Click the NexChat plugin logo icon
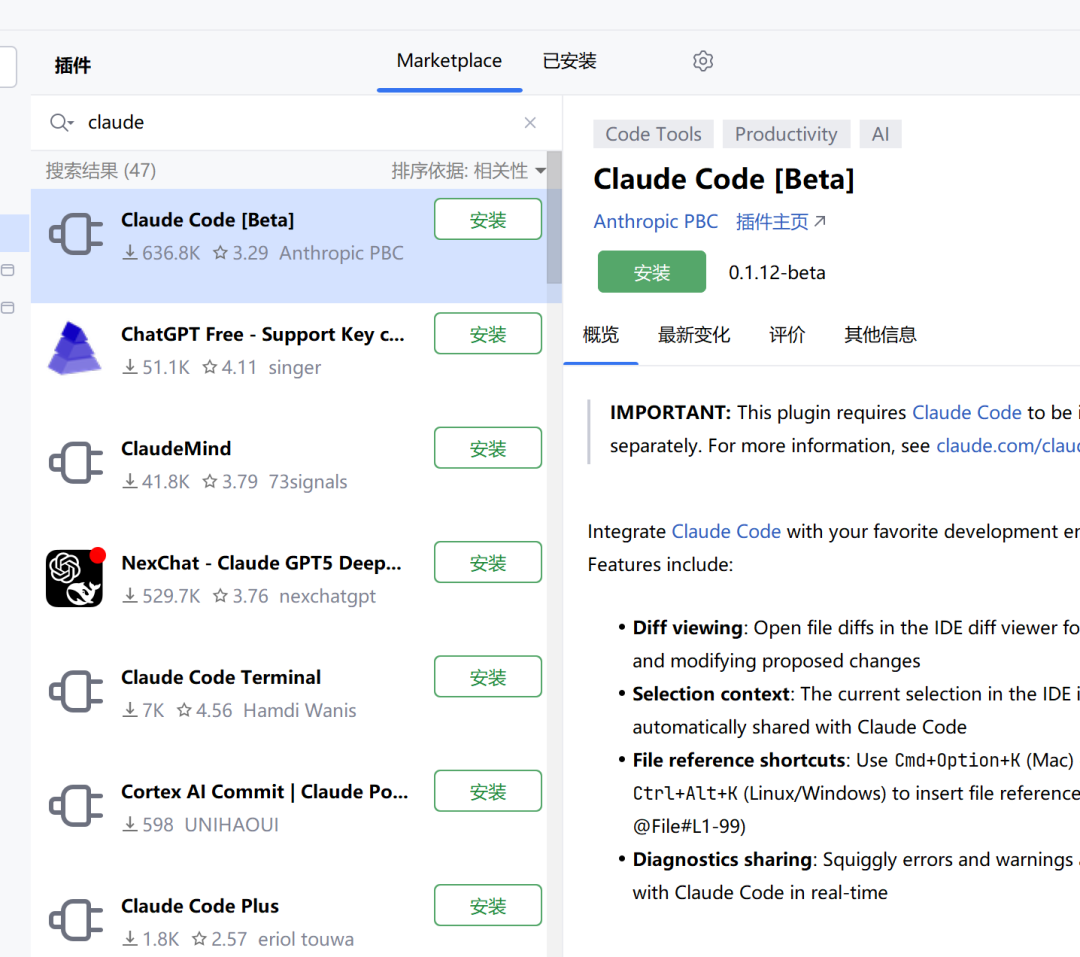This screenshot has width=1080, height=957. (75, 578)
